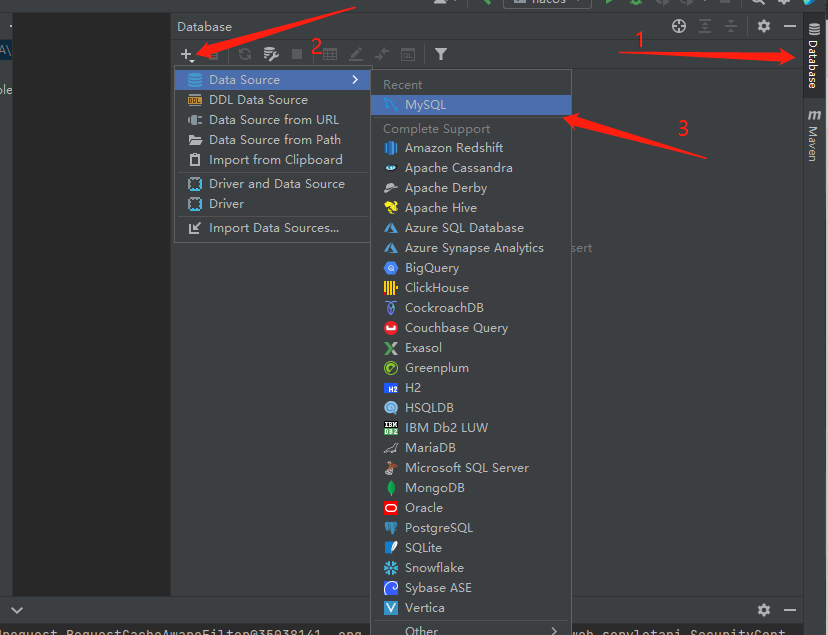Choose DDL Data Source

(x=272, y=100)
